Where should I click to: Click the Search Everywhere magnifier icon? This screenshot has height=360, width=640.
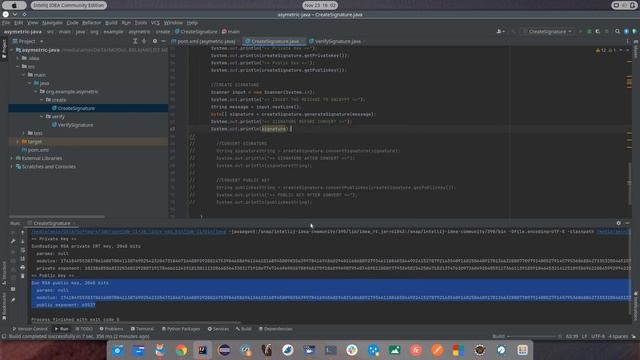click(617, 31)
